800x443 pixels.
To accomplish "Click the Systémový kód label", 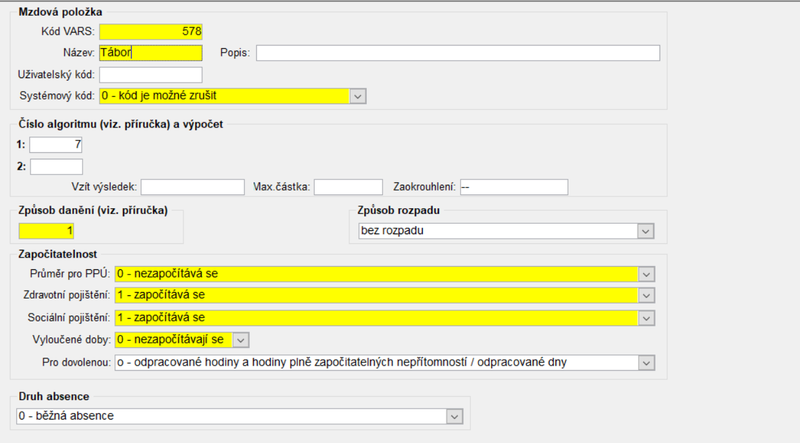I will point(57,96).
